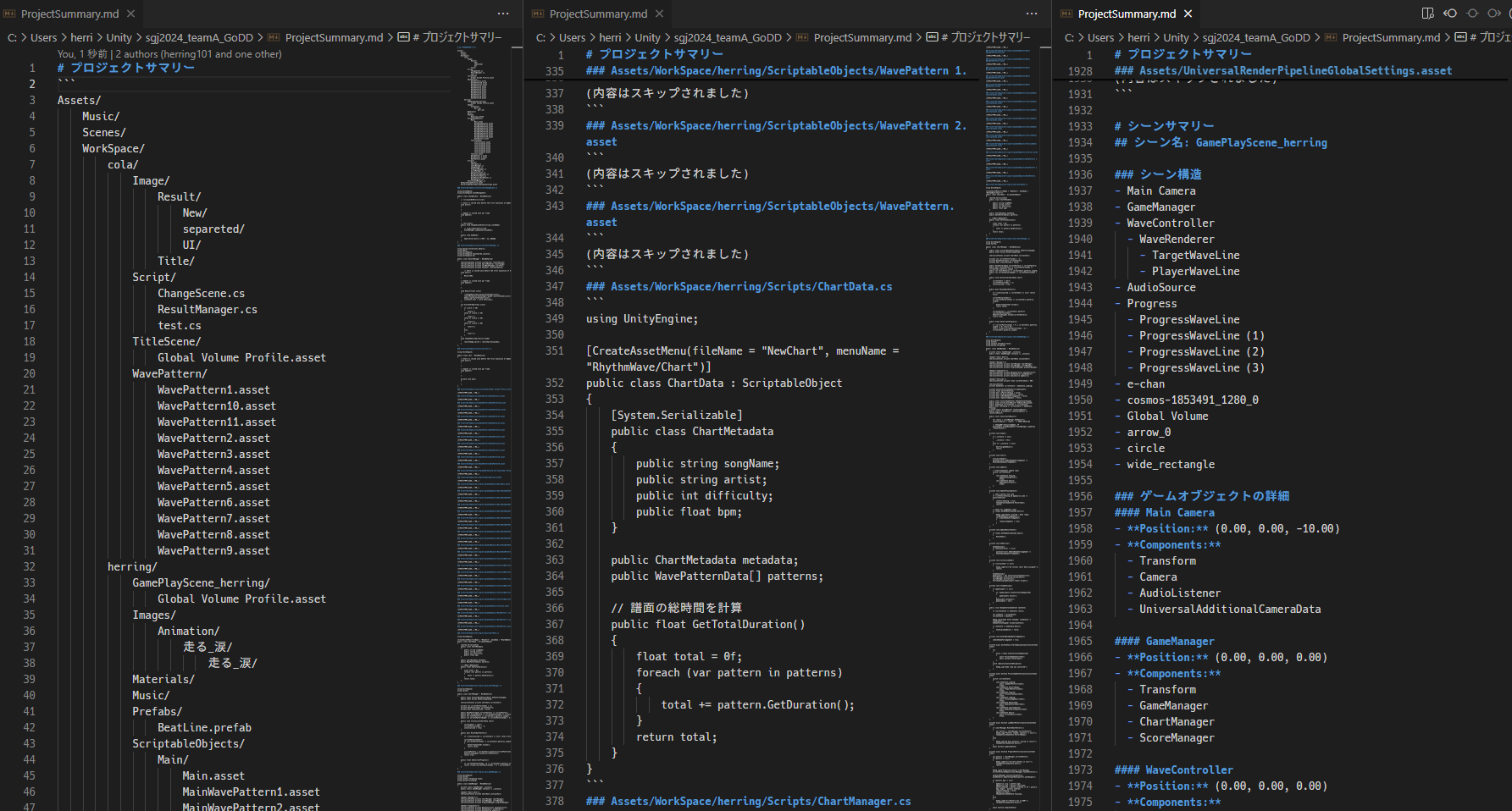Close the middle editor group's ProjectSummary.md tab
The image size is (1512, 811).
[659, 14]
